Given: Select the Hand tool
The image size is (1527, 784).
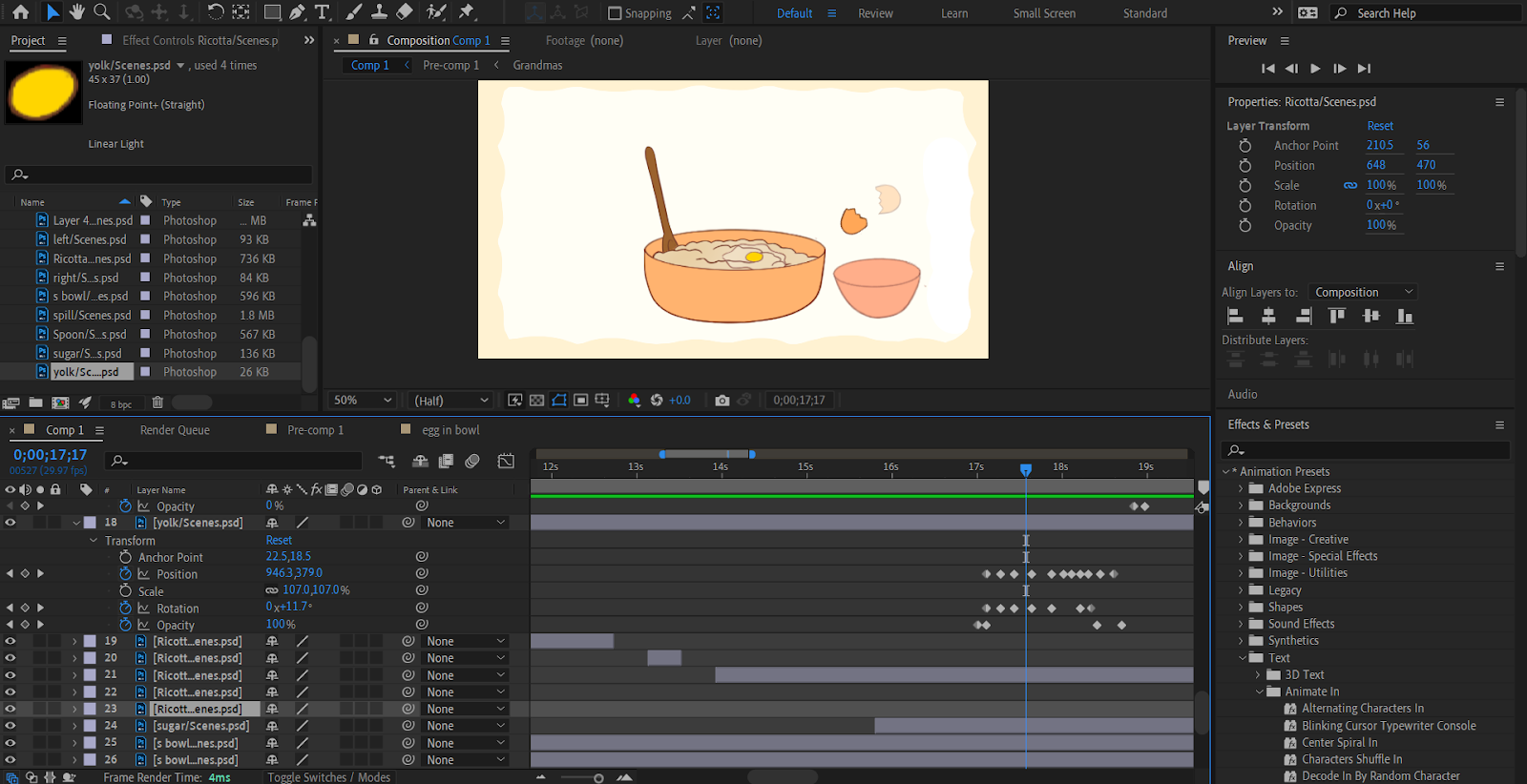Looking at the screenshot, I should [76, 12].
